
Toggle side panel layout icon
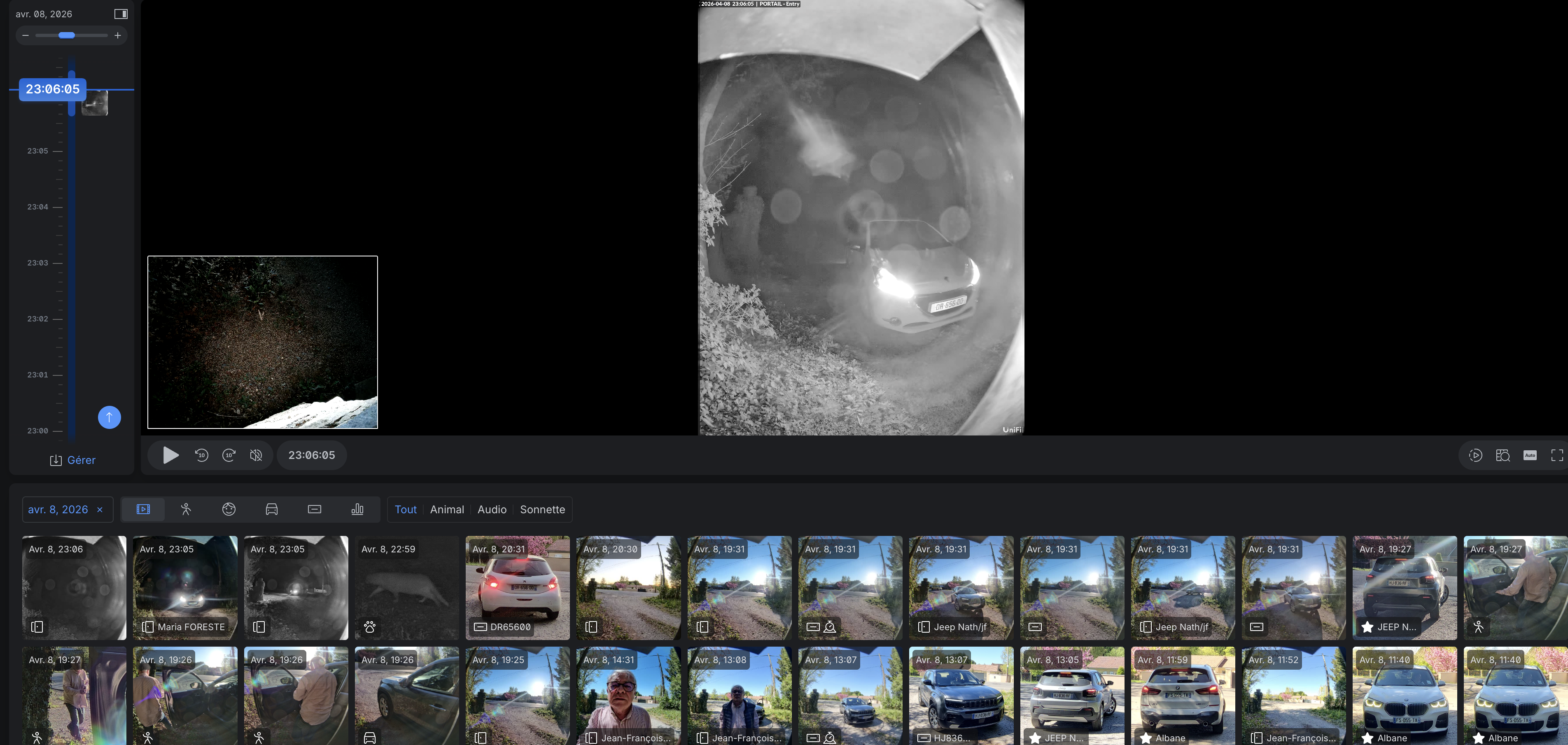[x=121, y=14]
